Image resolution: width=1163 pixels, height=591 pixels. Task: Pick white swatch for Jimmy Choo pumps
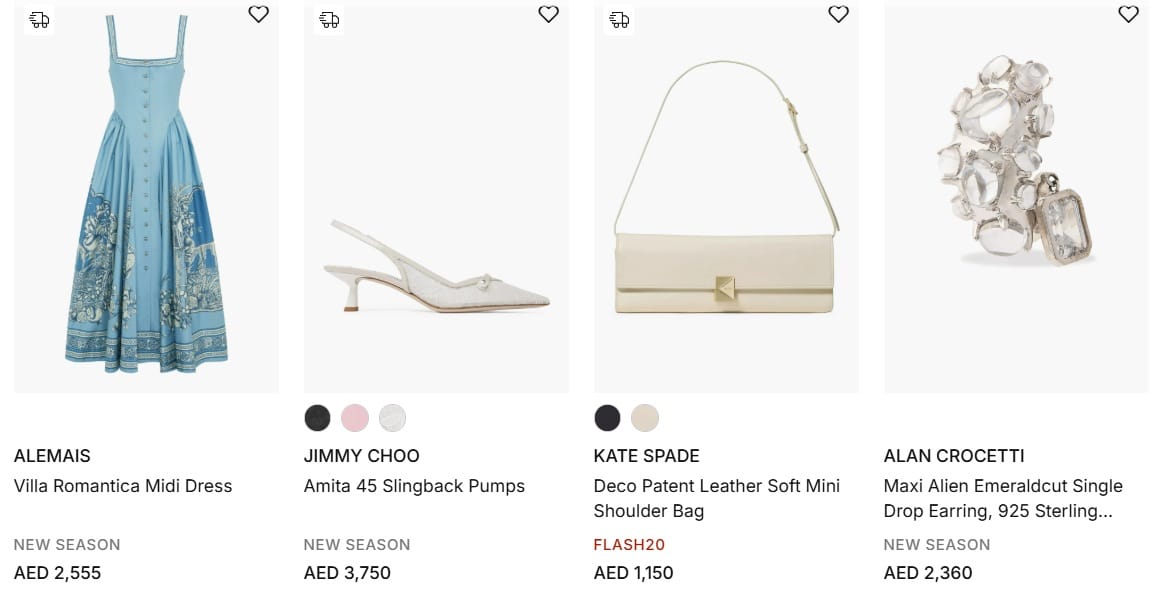coord(393,417)
